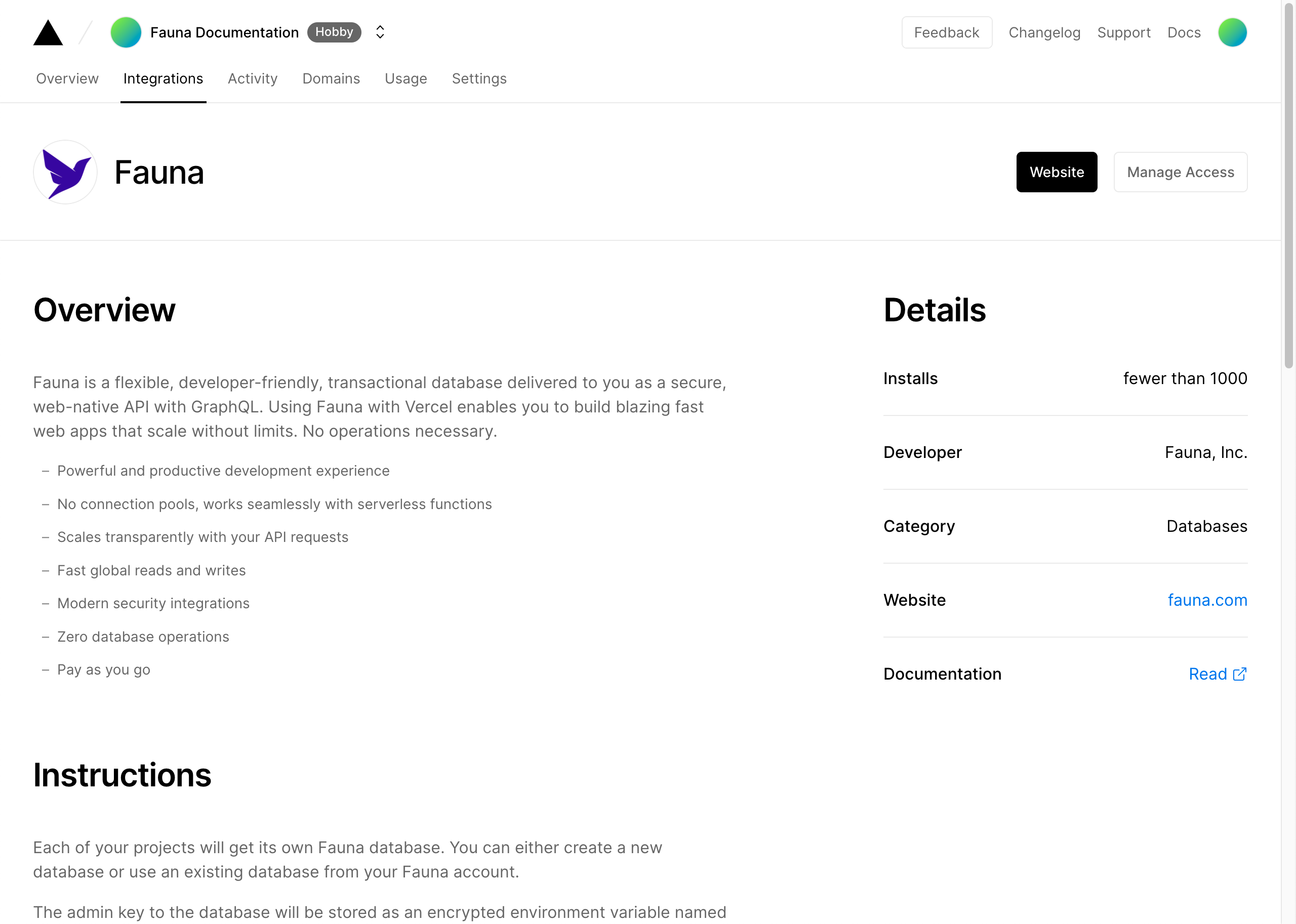This screenshot has width=1296, height=924.
Task: Toggle the Integrations tab view
Action: point(163,78)
